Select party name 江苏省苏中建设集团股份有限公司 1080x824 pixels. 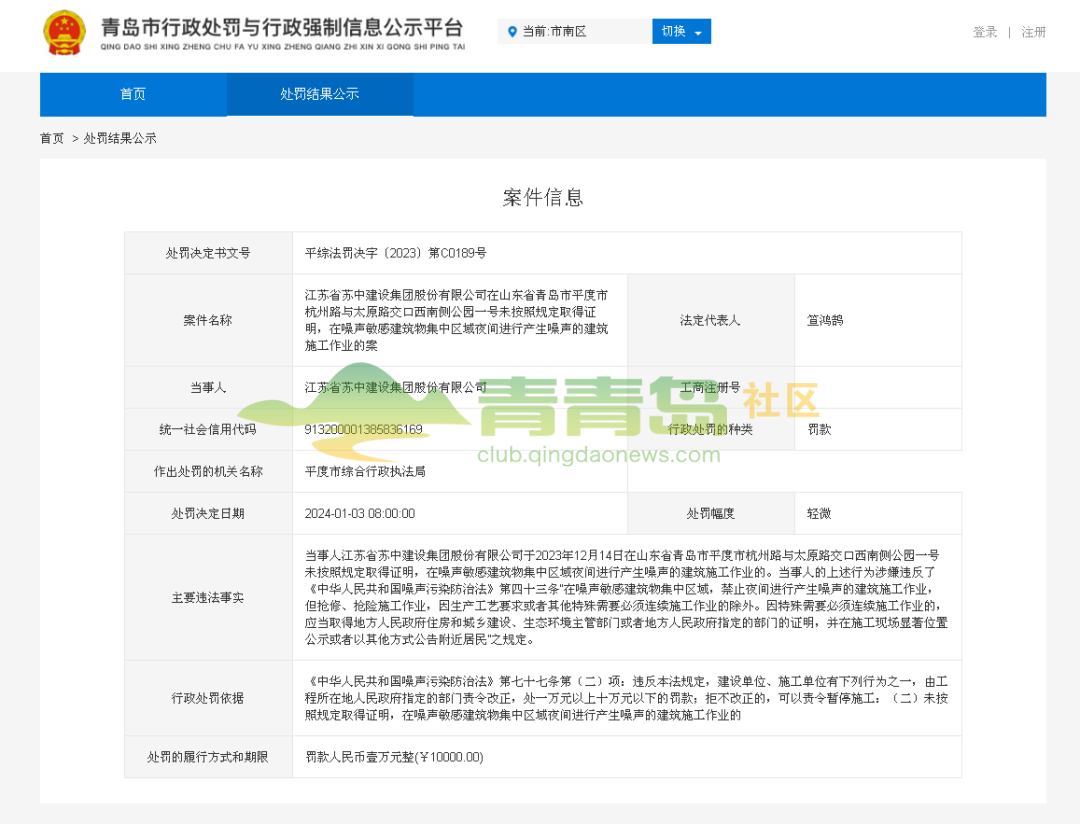click(395, 387)
